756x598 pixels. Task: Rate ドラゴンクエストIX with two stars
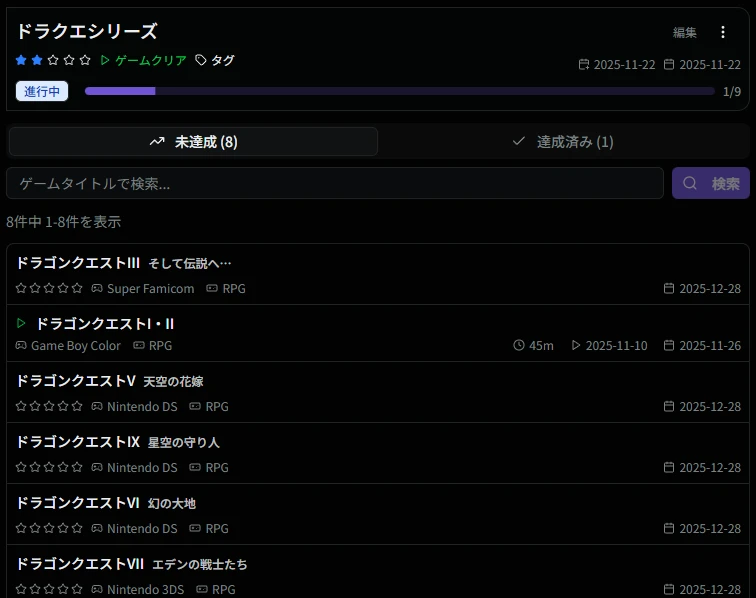[35, 467]
